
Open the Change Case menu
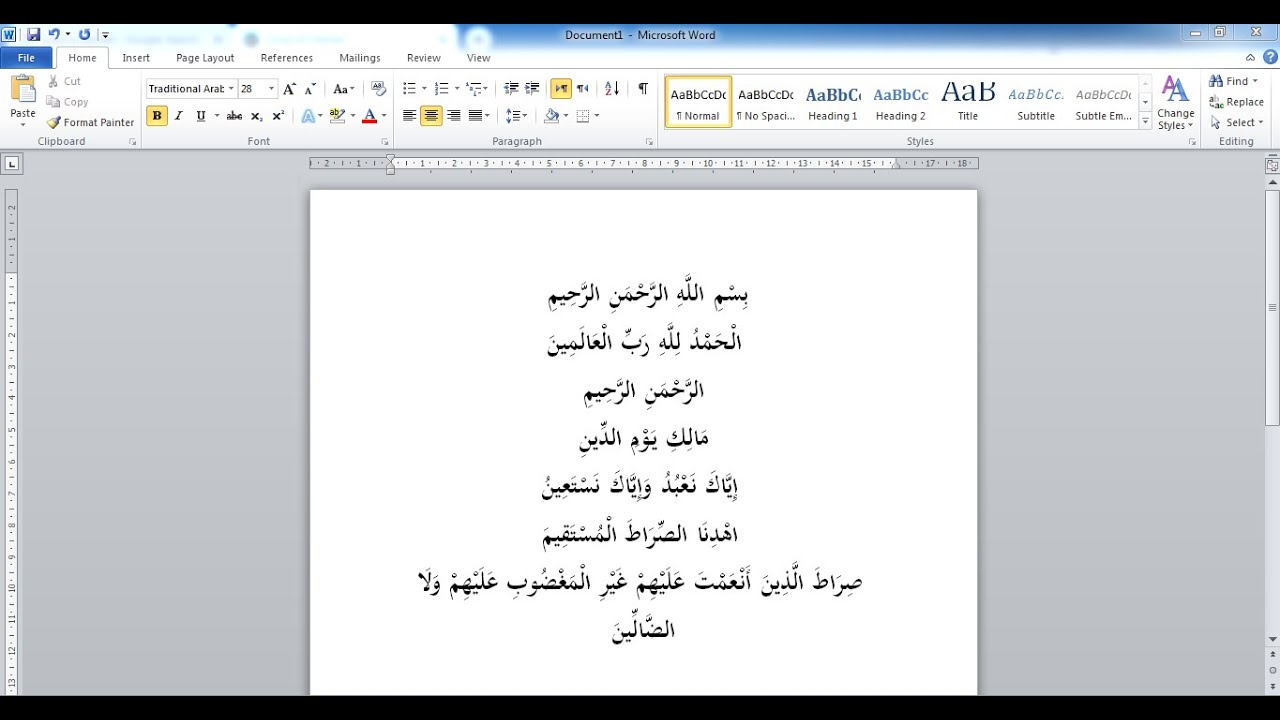pyautogui.click(x=343, y=89)
